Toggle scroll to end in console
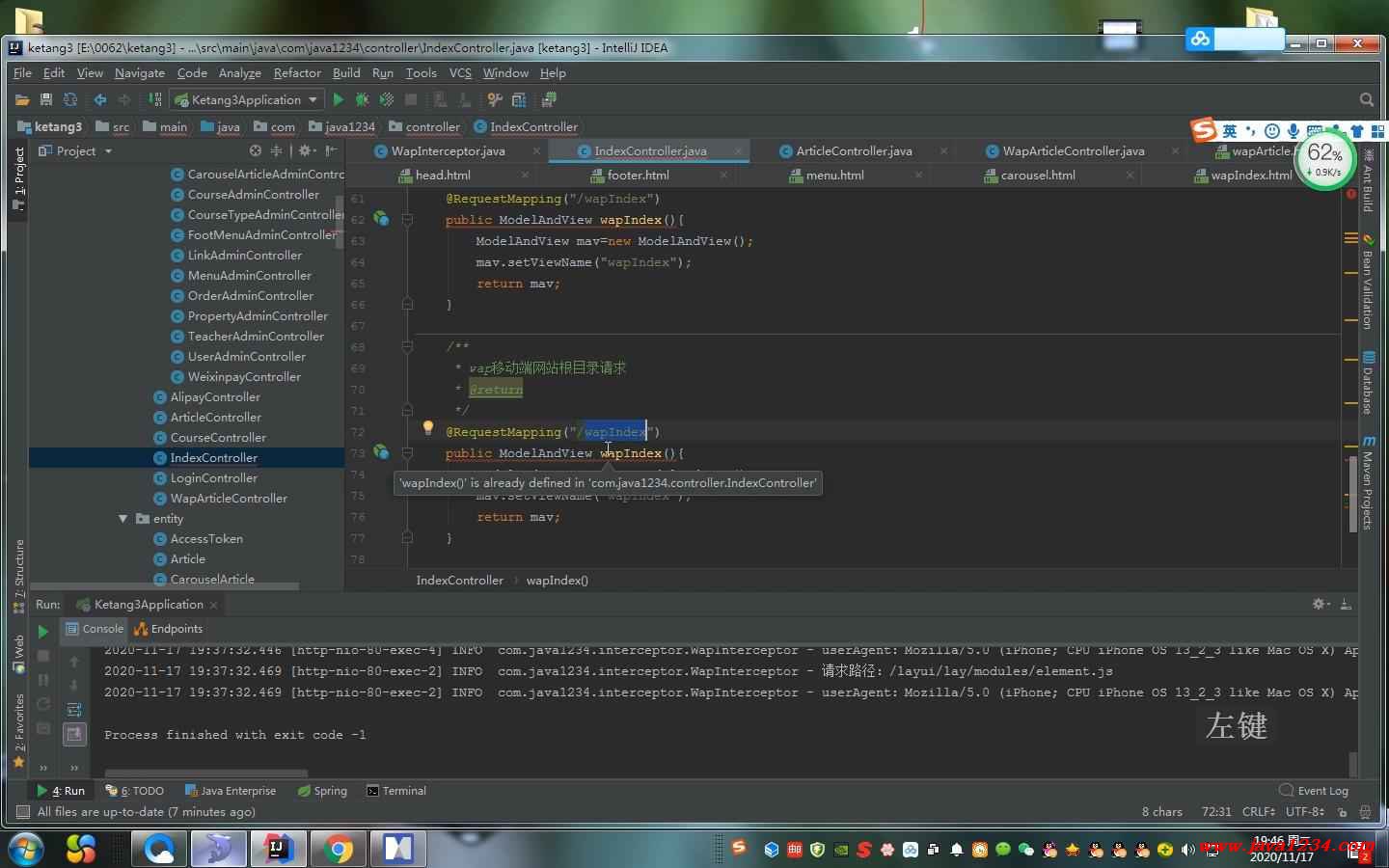Viewport: 1389px width, 868px height. [74, 735]
